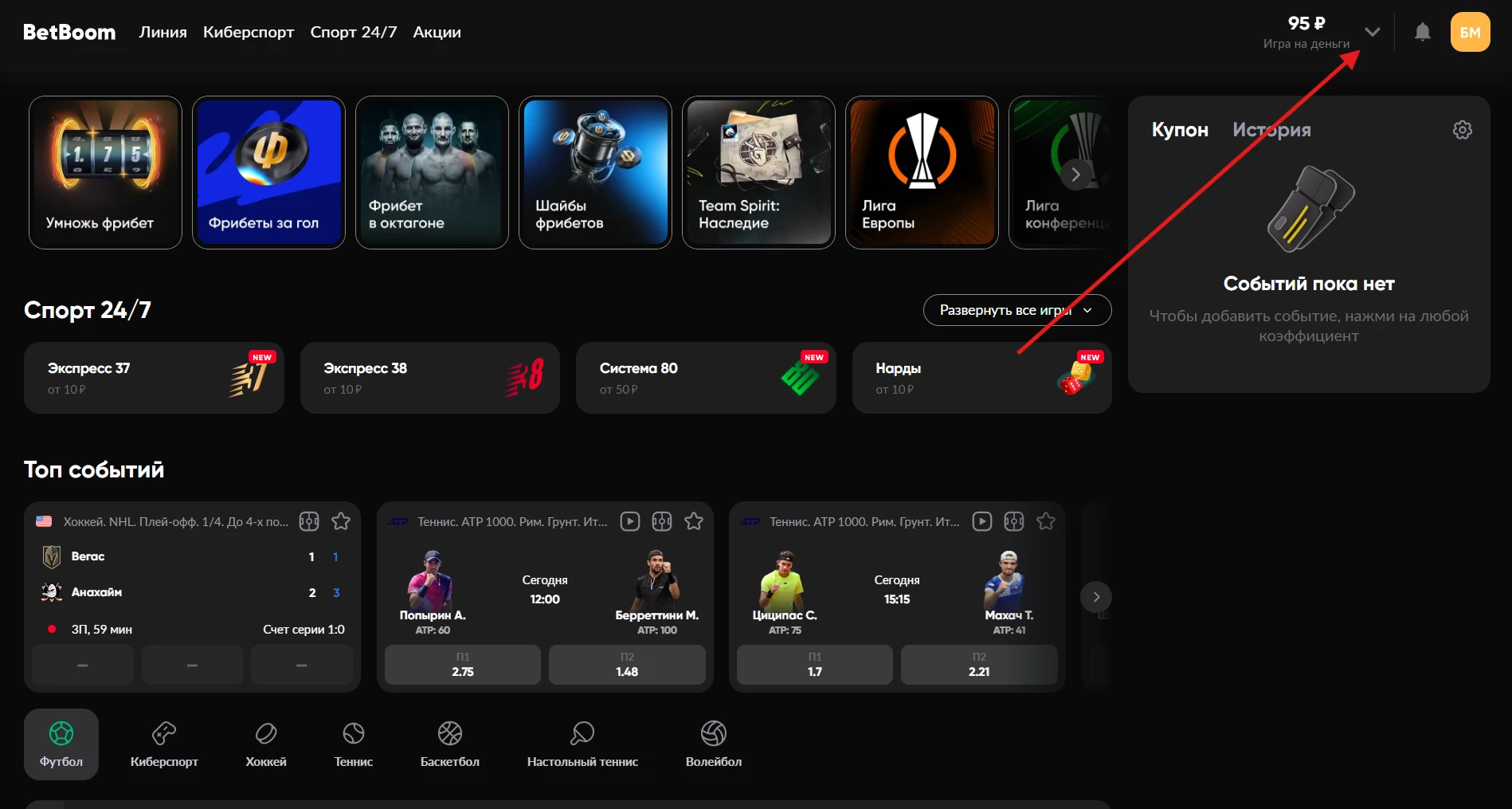Switch to the История tab
Screen dimensions: 1512x809
coord(1271,130)
